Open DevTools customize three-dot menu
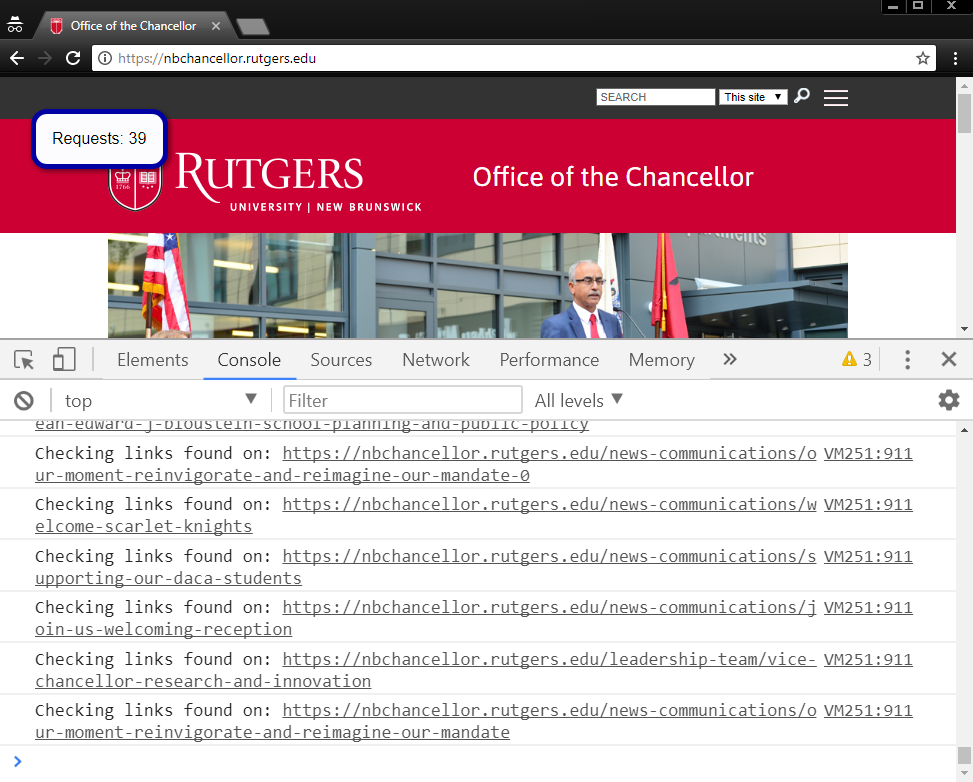This screenshot has width=973, height=782. click(x=907, y=359)
